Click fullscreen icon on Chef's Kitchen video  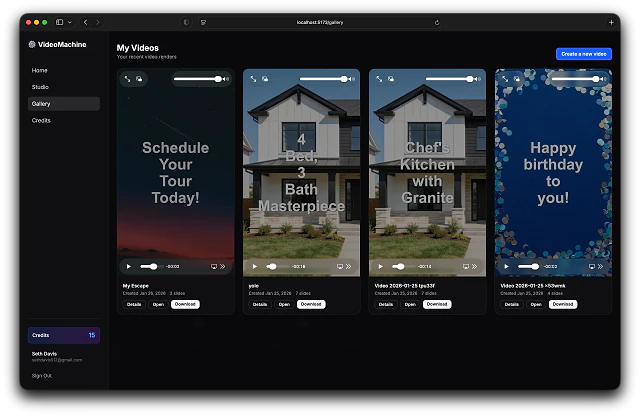[x=379, y=78]
